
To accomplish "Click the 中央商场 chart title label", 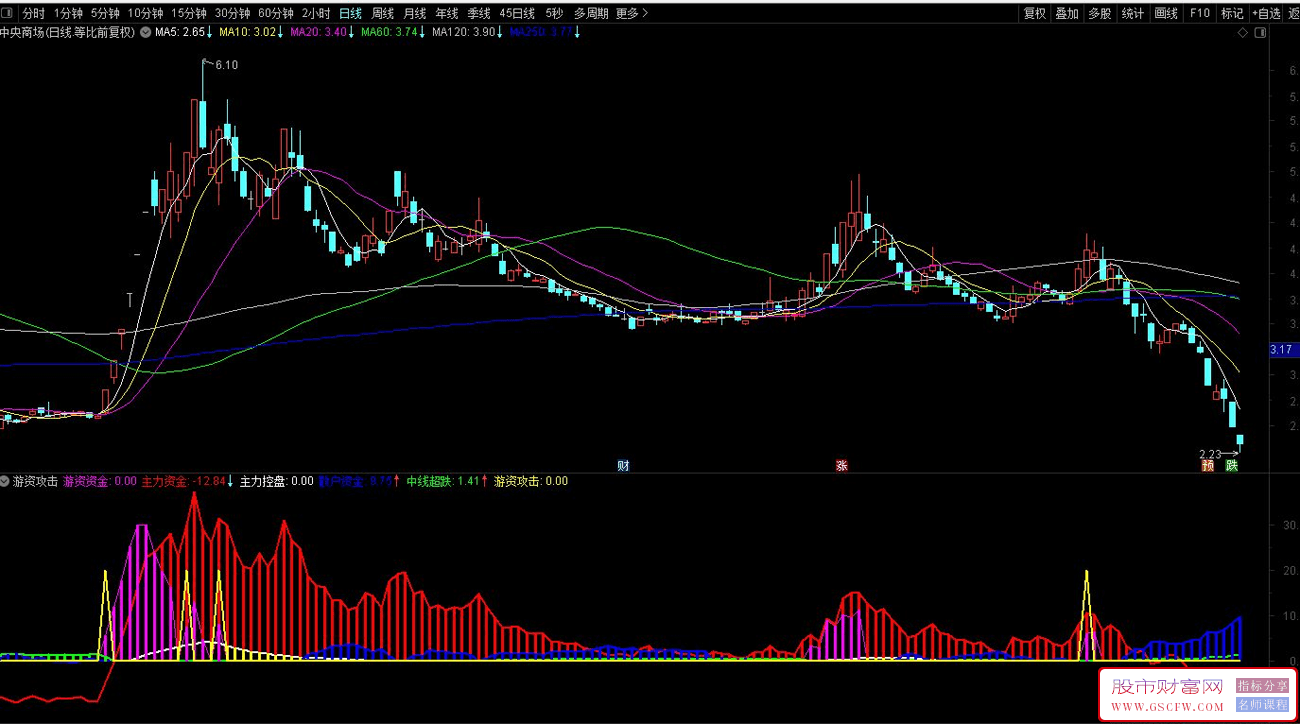I will coord(67,32).
